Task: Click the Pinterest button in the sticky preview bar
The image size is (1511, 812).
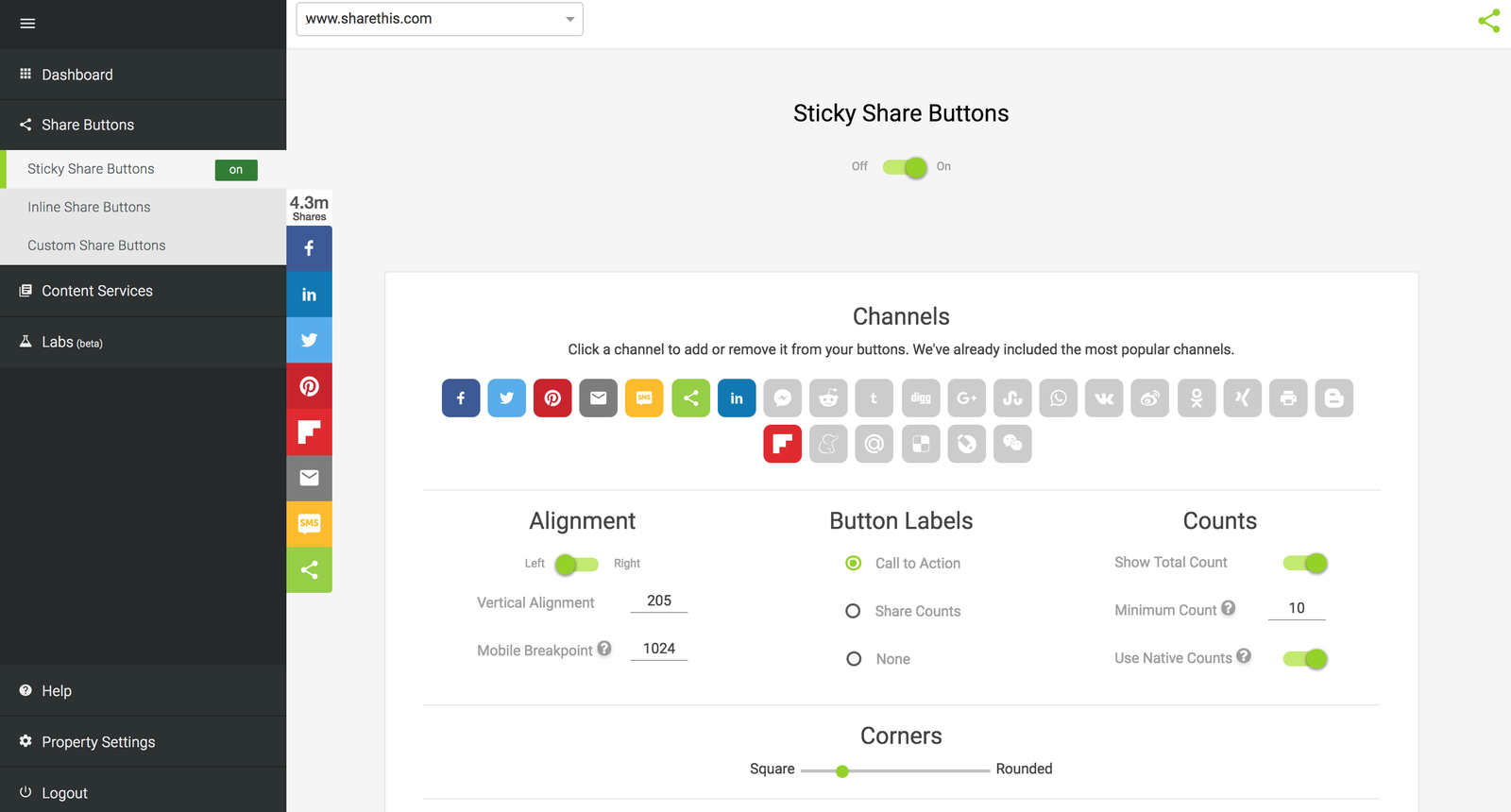Action: (309, 386)
